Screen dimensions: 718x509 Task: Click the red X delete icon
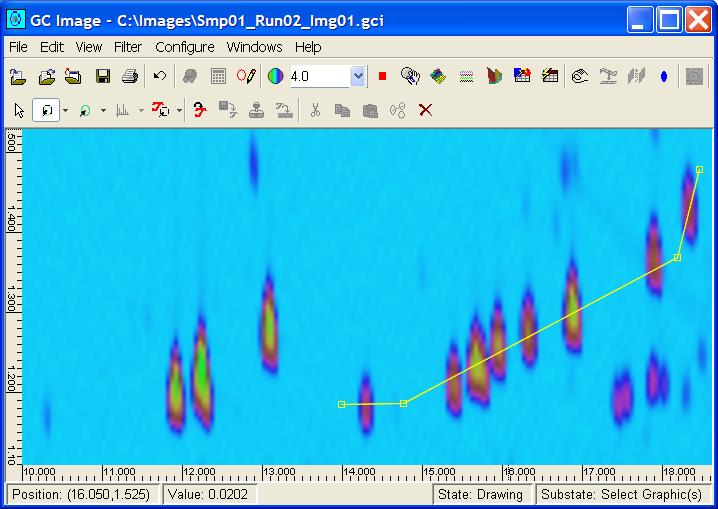tap(425, 110)
